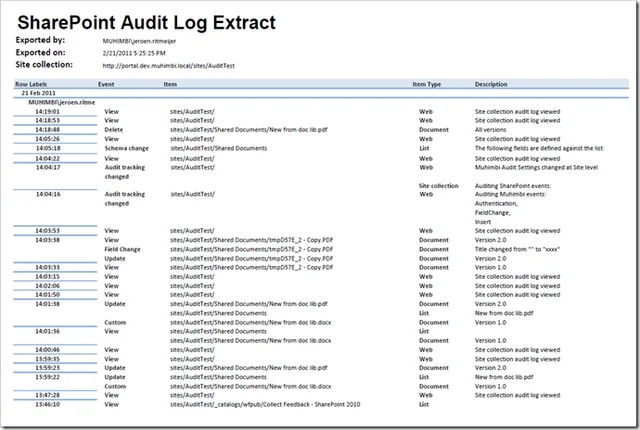The image size is (640, 430).
Task: Click 'Muhimbi Audit Settings changed at Site level' cell
Action: (536, 168)
